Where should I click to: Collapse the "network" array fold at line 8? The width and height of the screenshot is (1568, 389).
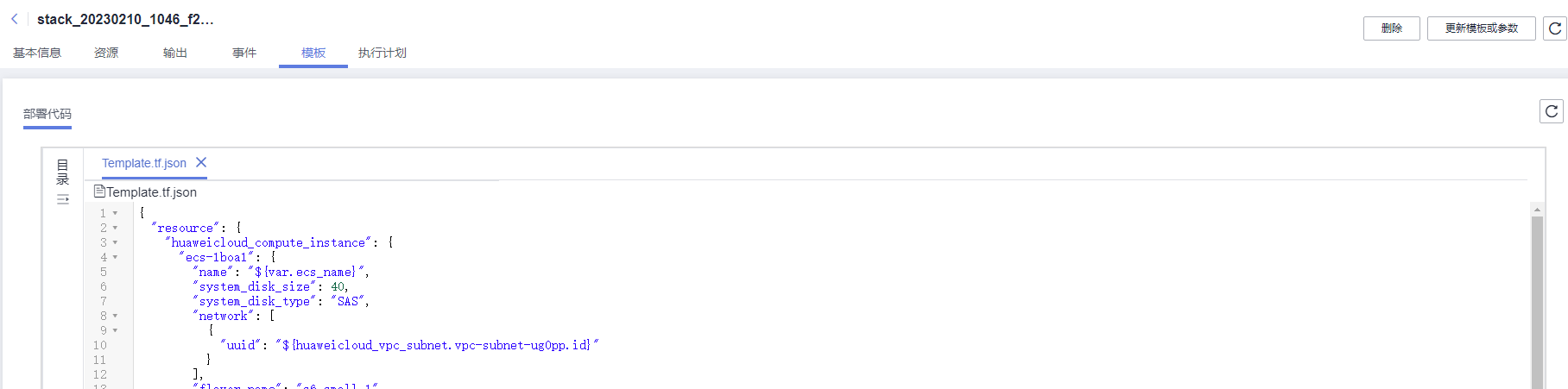[x=115, y=316]
